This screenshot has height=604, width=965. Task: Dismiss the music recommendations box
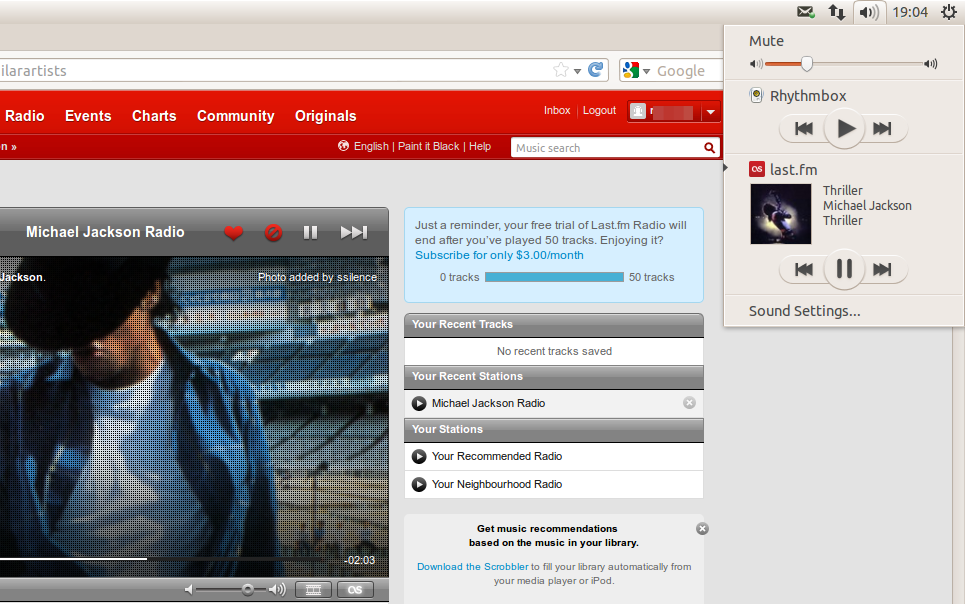tap(702, 529)
